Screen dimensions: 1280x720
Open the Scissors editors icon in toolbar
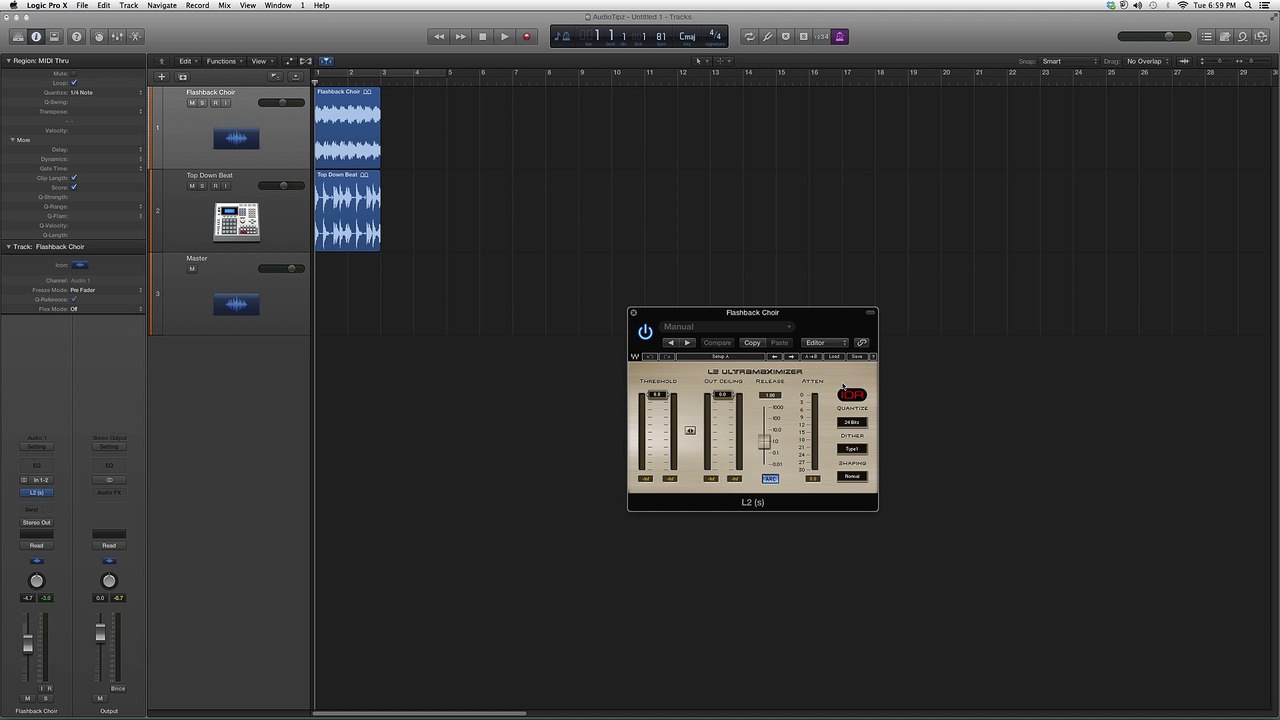136,37
